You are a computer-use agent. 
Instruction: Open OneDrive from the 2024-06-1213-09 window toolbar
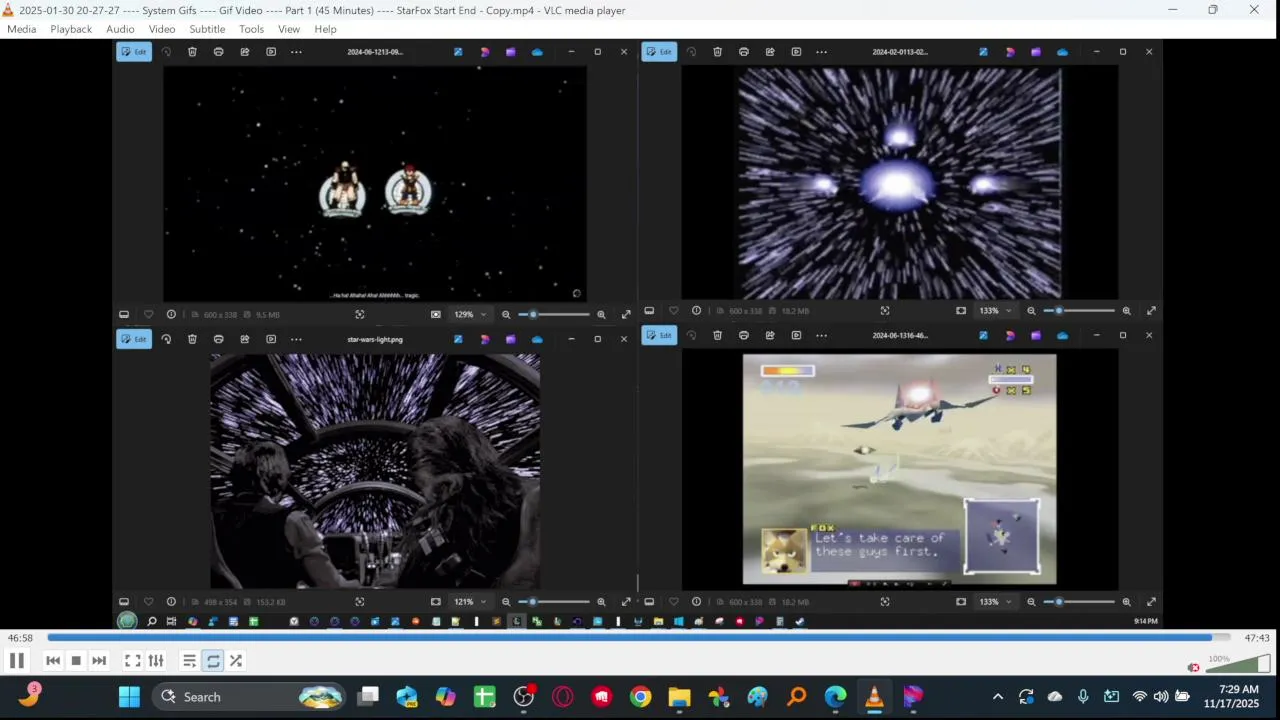537,52
